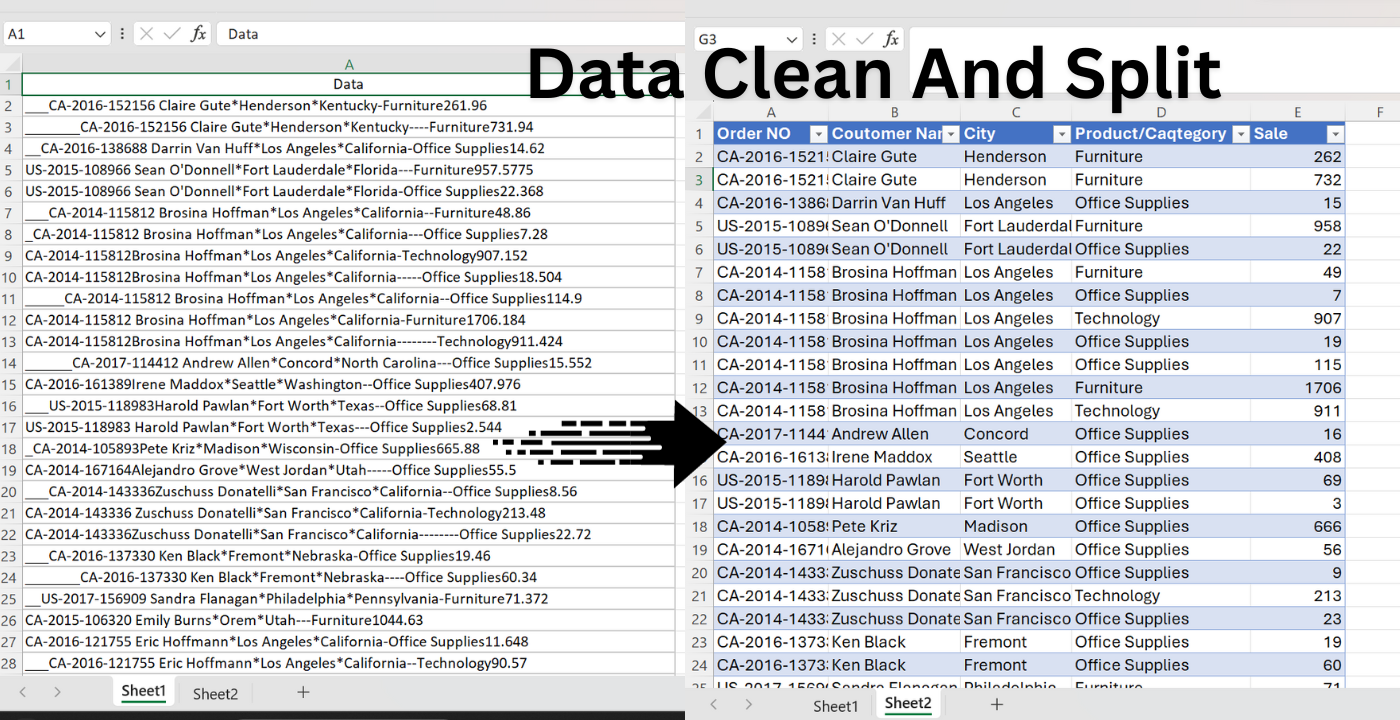Open the Order NO filter dropdown
The height and width of the screenshot is (720, 1400).
coord(818,134)
